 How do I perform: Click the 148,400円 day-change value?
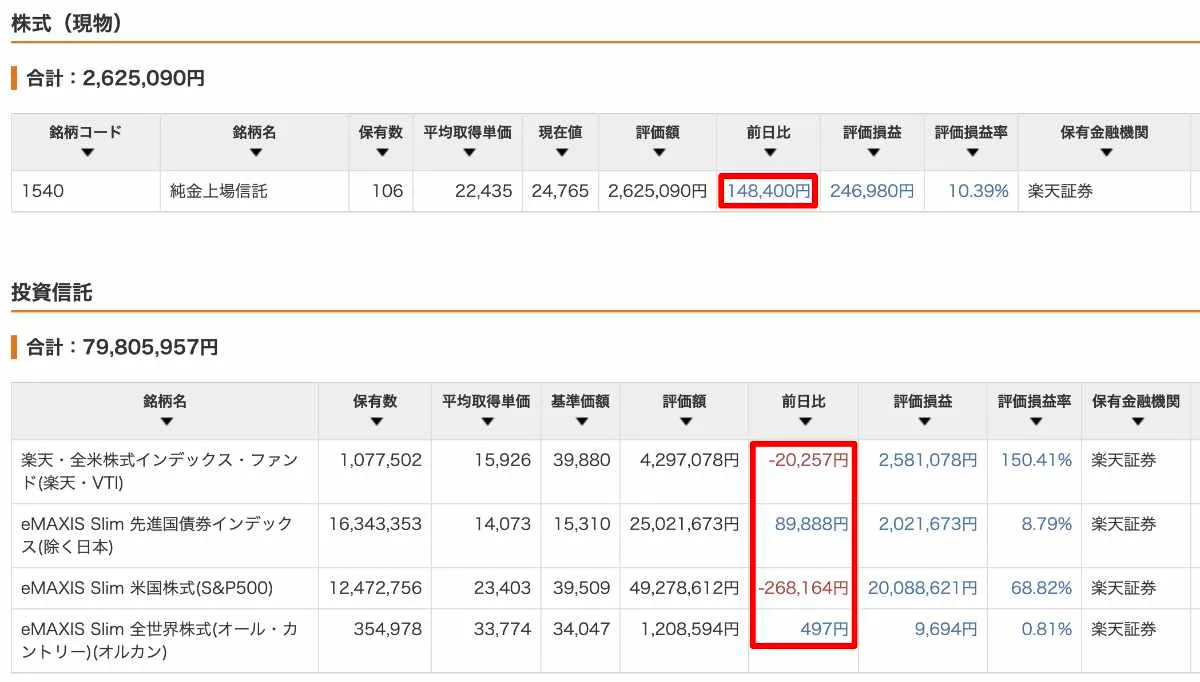768,191
